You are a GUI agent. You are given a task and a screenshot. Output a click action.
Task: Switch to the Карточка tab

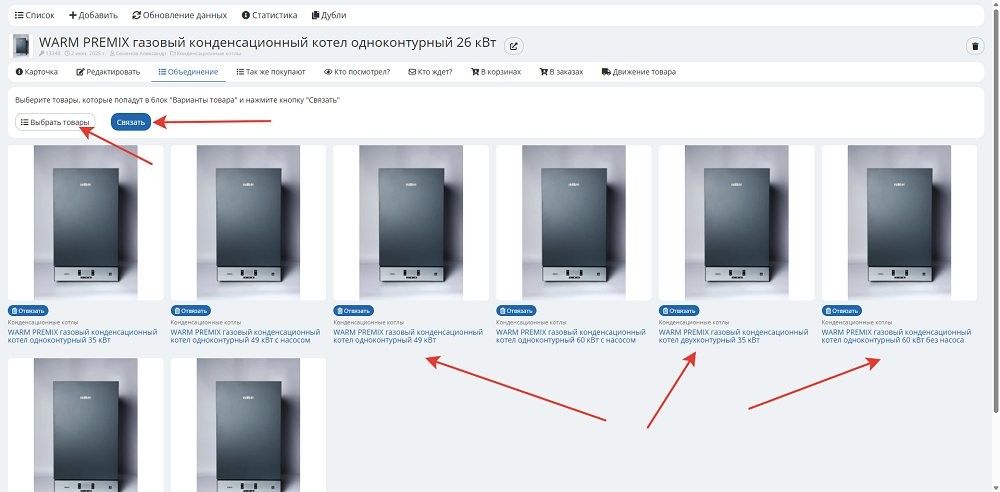[36, 72]
